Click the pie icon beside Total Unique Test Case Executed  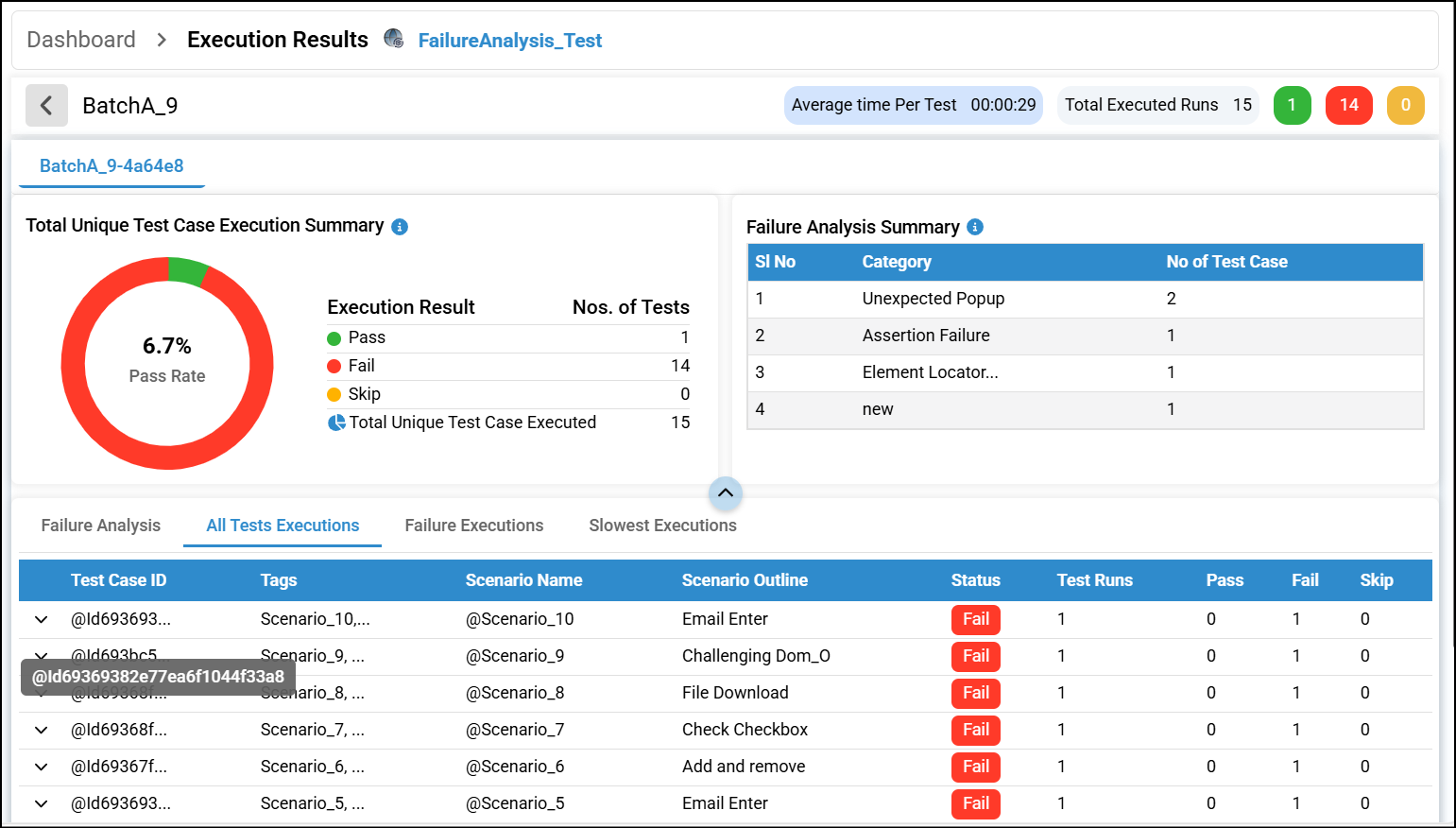336,423
